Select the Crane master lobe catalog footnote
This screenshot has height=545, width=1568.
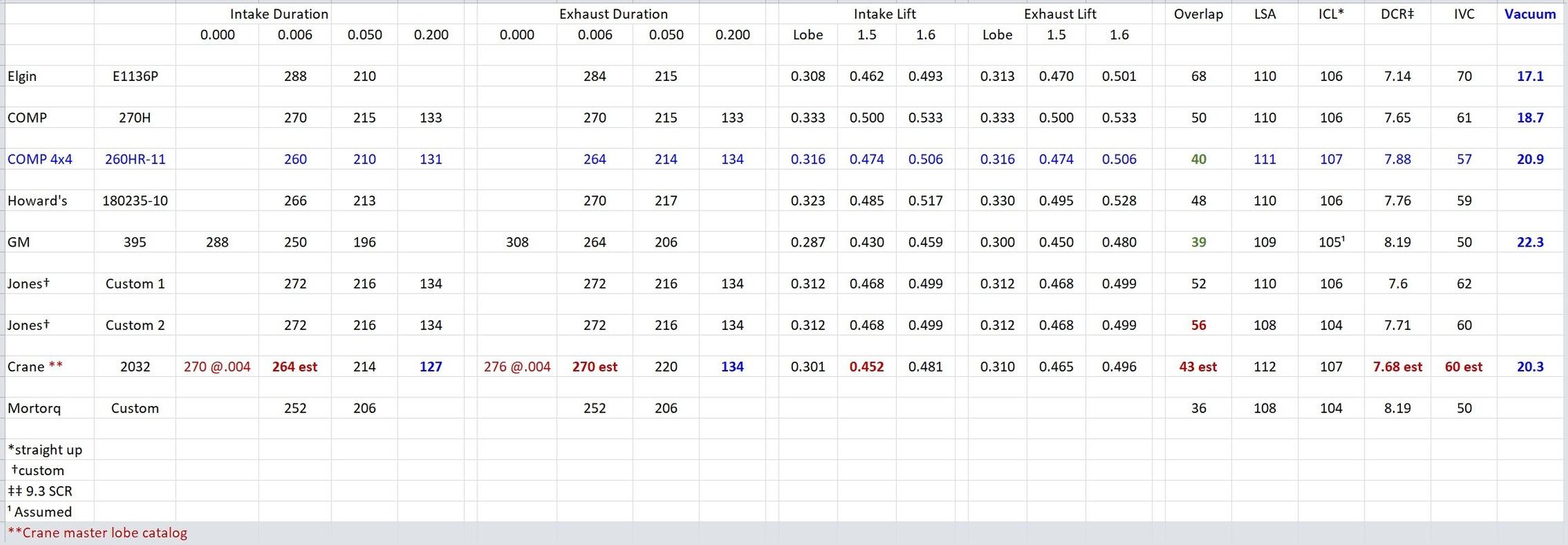point(98,533)
